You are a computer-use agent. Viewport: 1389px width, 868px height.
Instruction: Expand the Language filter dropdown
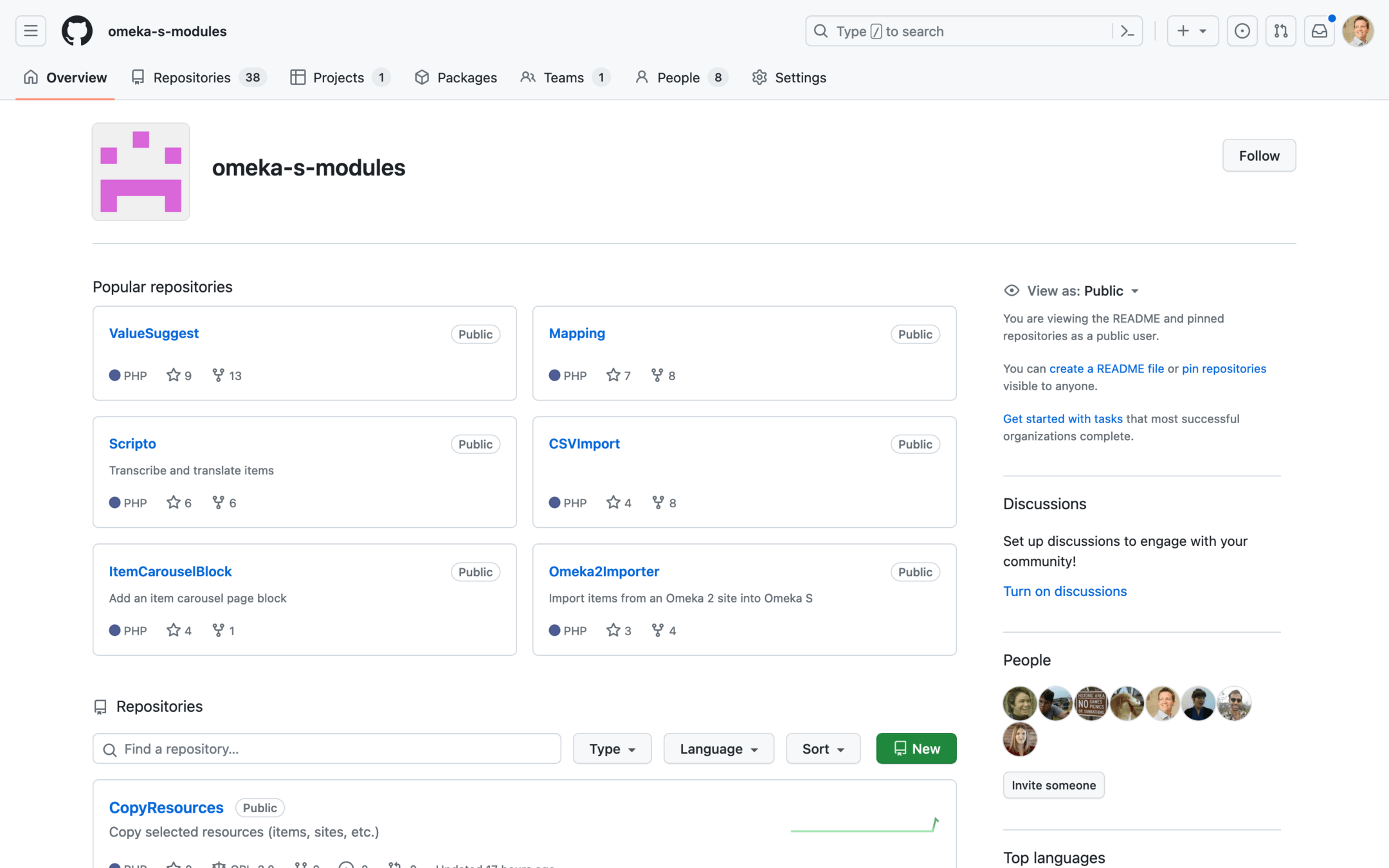coord(718,748)
